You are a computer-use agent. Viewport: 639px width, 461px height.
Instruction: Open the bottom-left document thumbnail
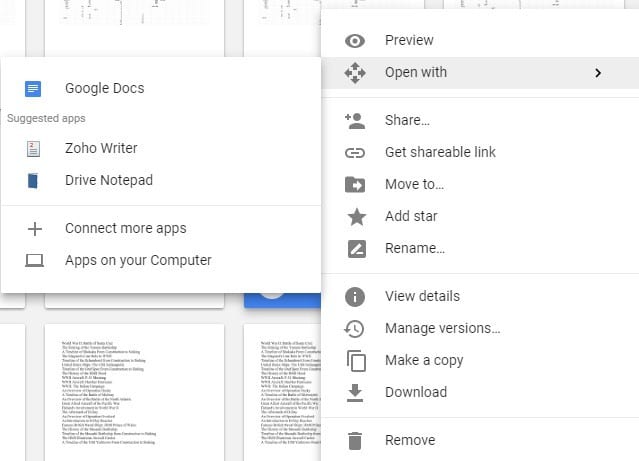point(134,390)
